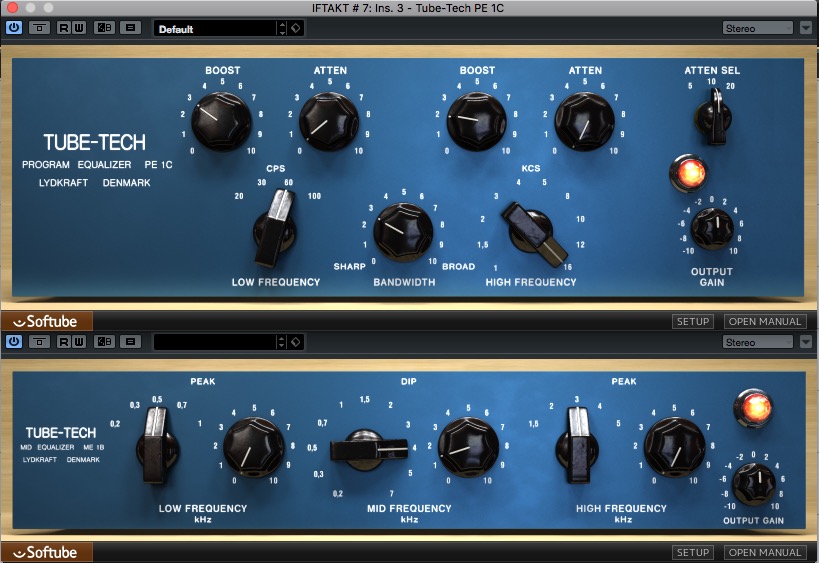The image size is (819, 563).
Task: Open the Default preset field
Action: [x=215, y=29]
